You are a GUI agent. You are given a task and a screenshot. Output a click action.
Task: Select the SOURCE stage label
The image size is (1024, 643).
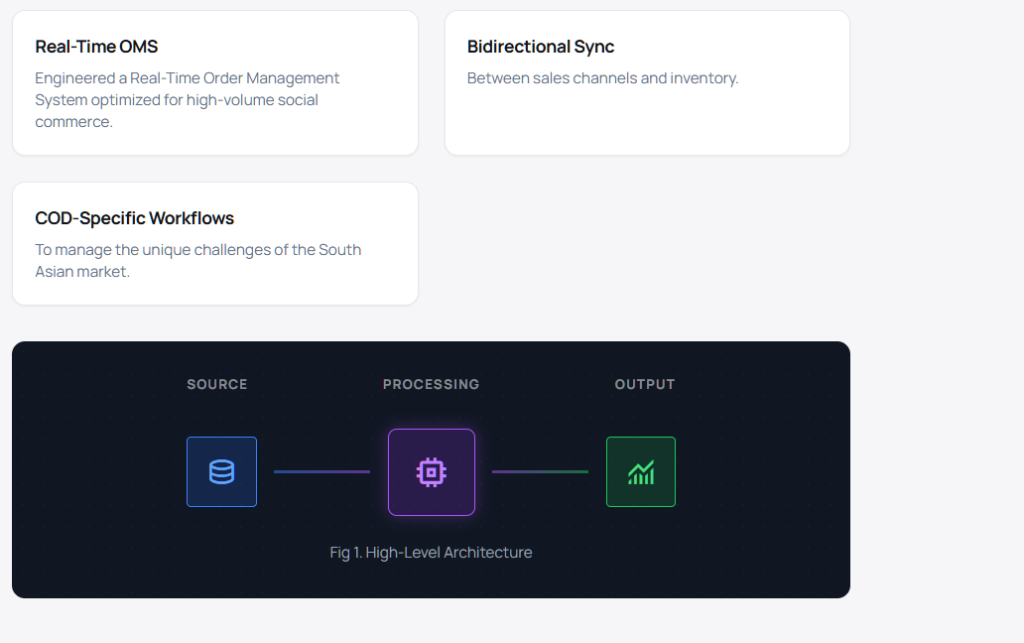coord(216,384)
